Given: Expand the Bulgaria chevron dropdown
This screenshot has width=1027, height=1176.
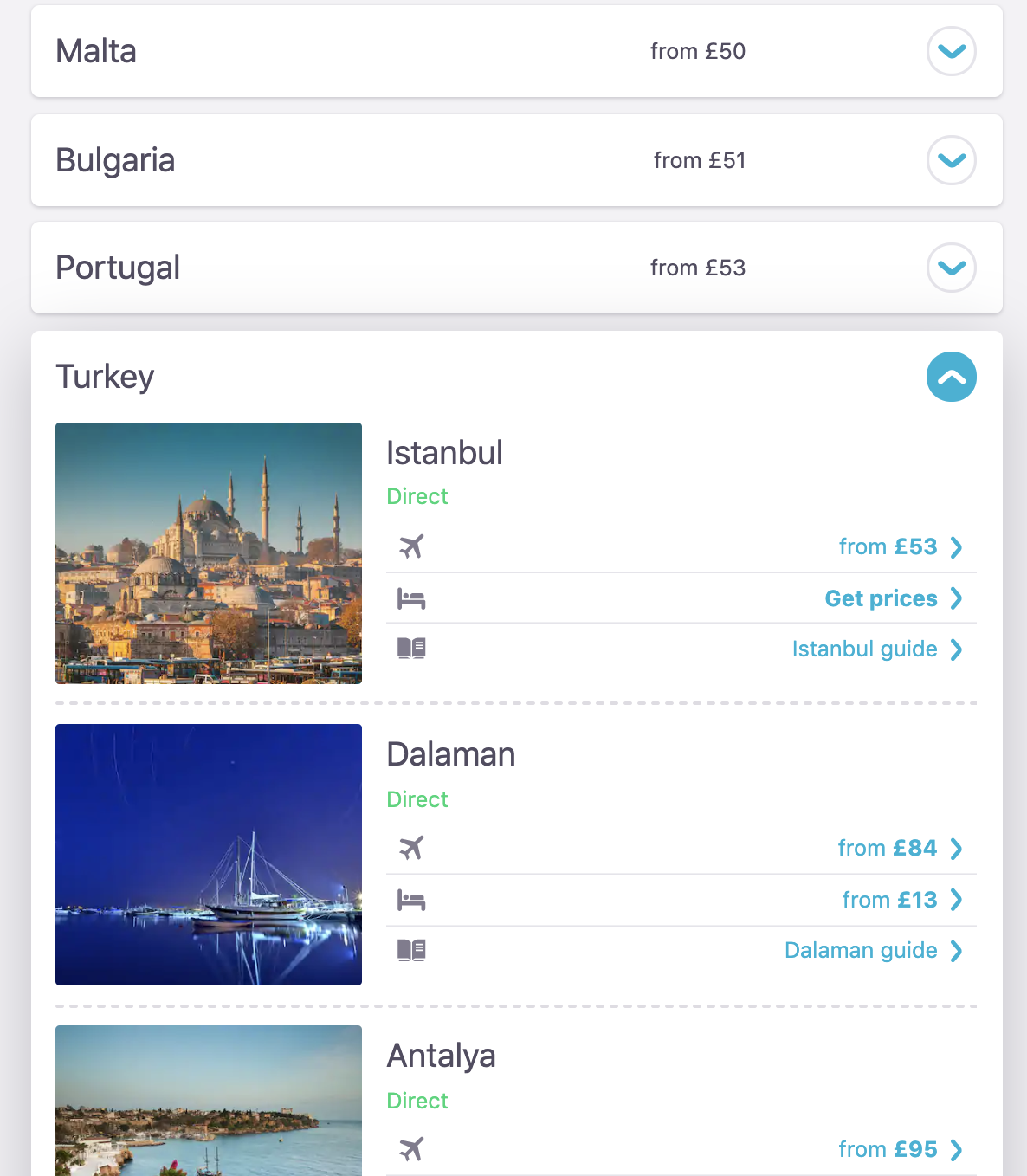Looking at the screenshot, I should (x=951, y=160).
